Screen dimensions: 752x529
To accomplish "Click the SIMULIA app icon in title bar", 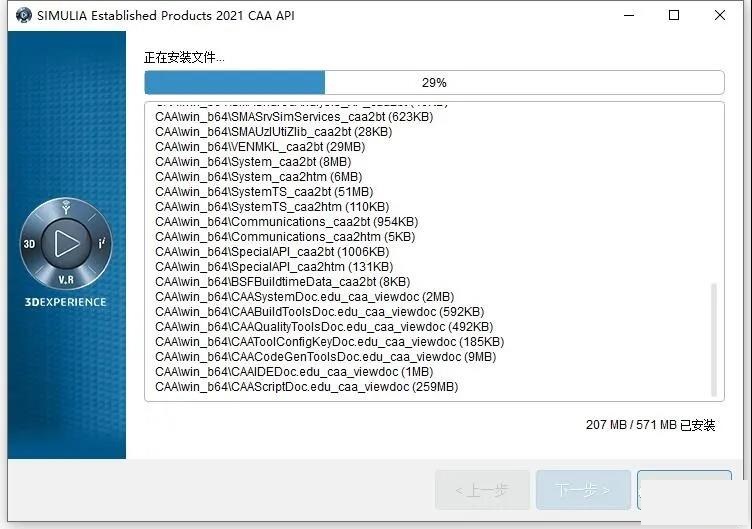I will [x=24, y=15].
